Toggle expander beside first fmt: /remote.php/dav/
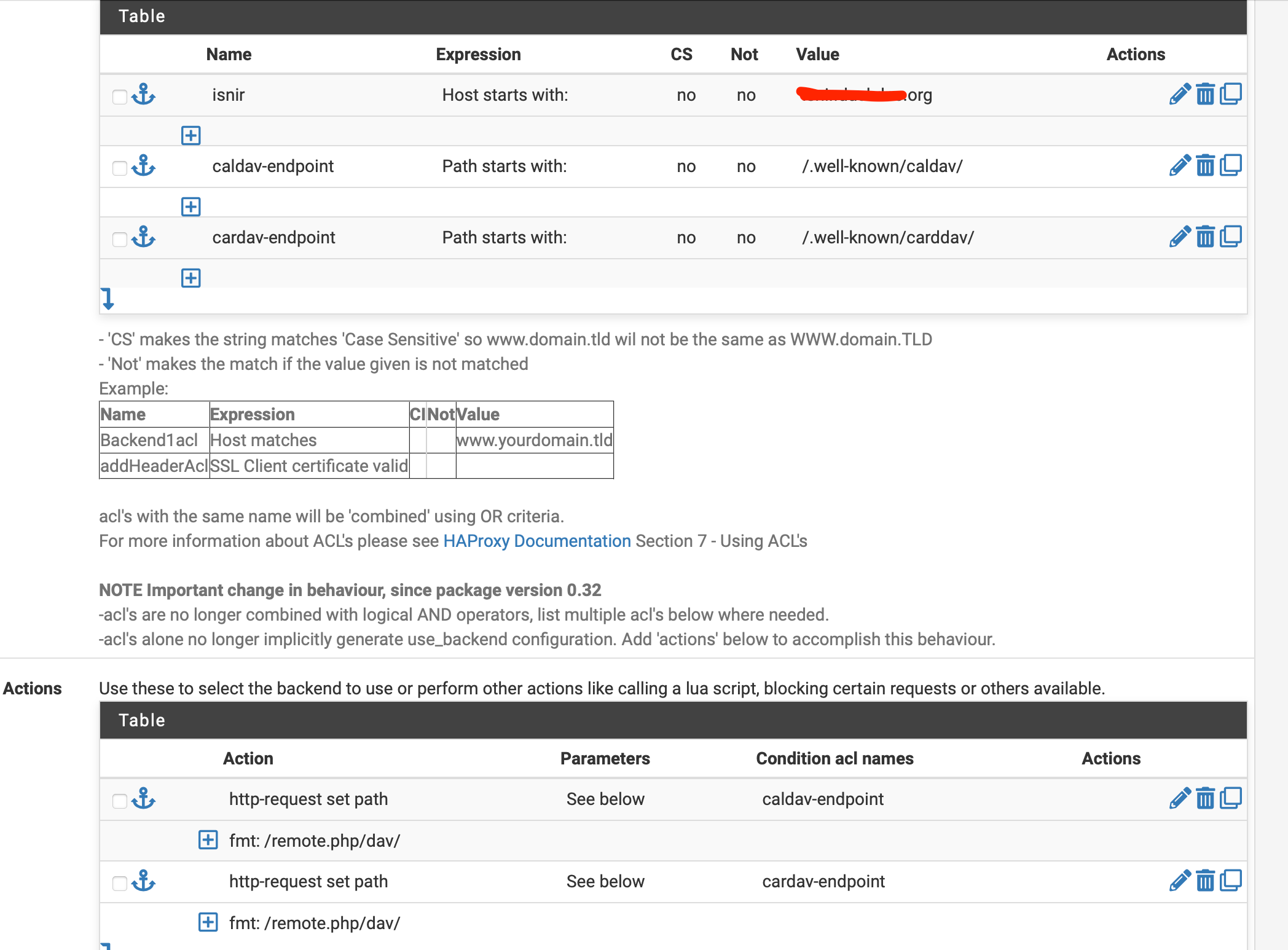 [x=208, y=839]
